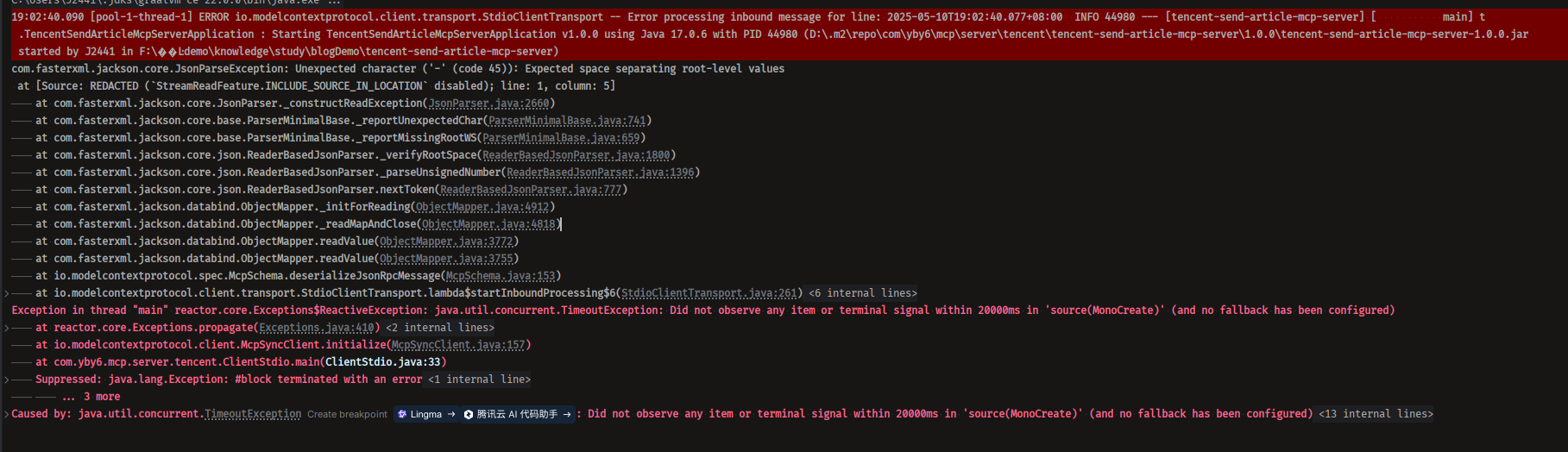Viewport: 1568px width, 452px height.
Task: Open the ObjectMapper.java:4912 source link
Action: pyautogui.click(x=482, y=207)
